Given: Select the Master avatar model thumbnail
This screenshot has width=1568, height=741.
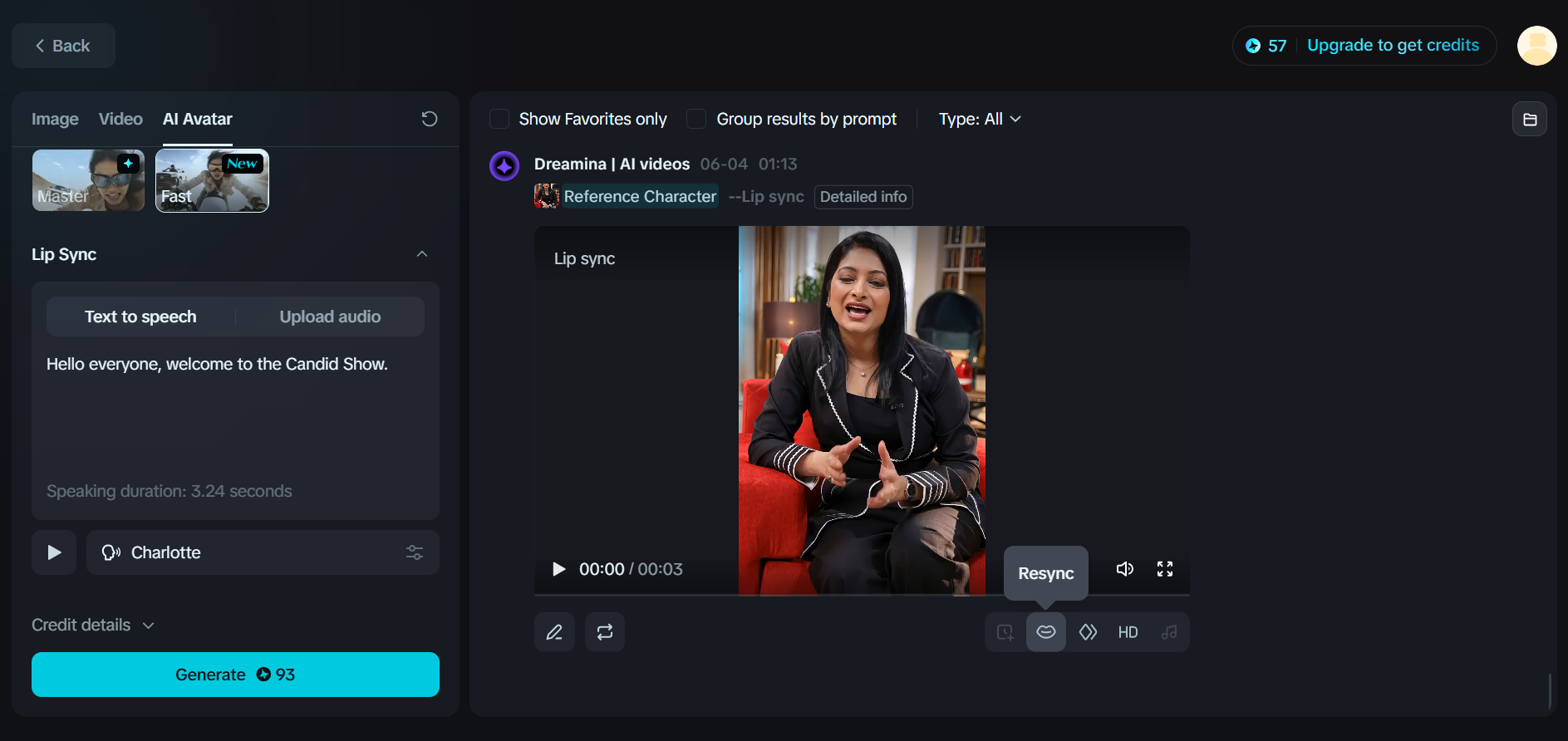Looking at the screenshot, I should 88,180.
